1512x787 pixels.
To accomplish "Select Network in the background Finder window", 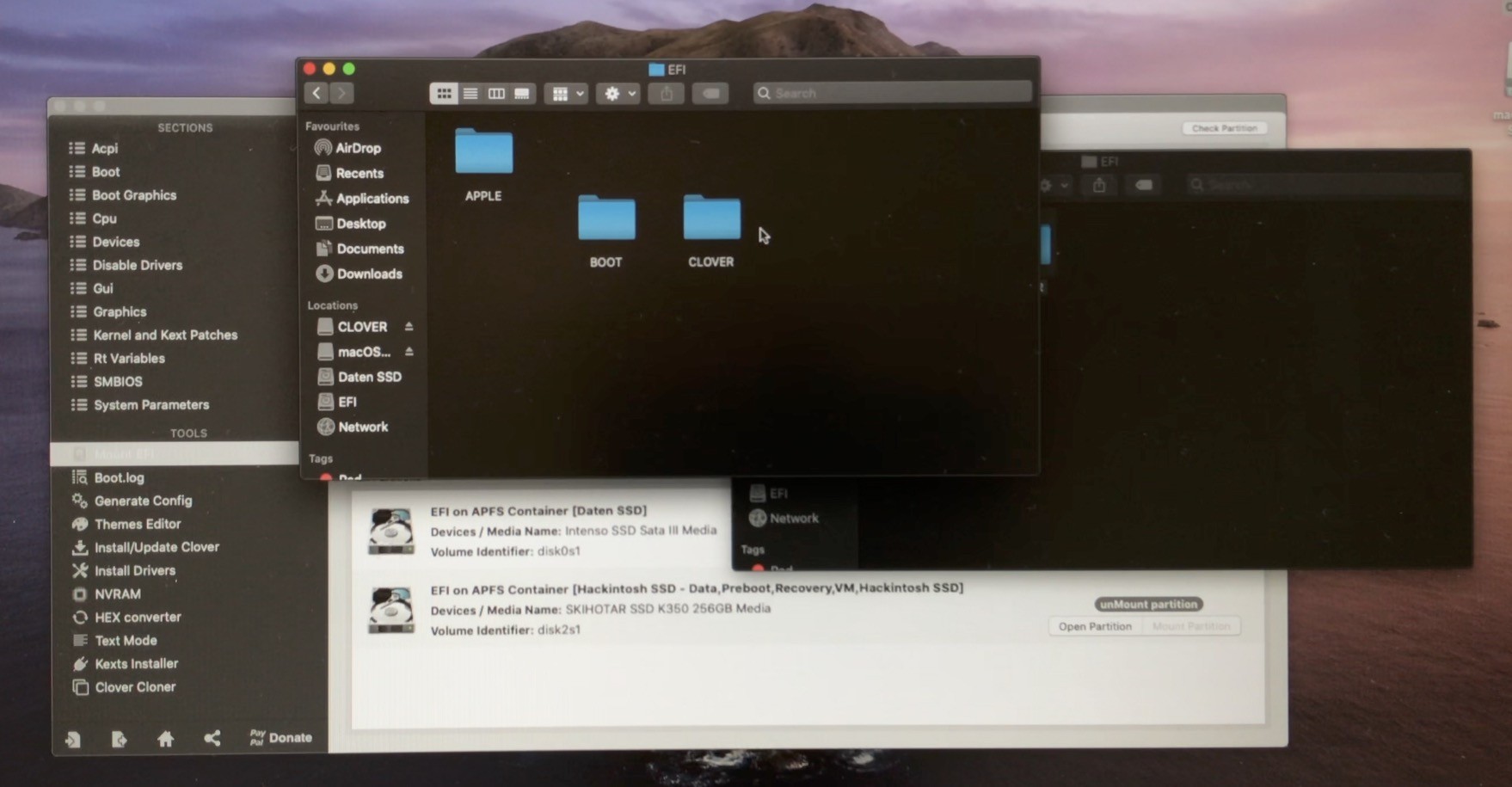I will 784,518.
